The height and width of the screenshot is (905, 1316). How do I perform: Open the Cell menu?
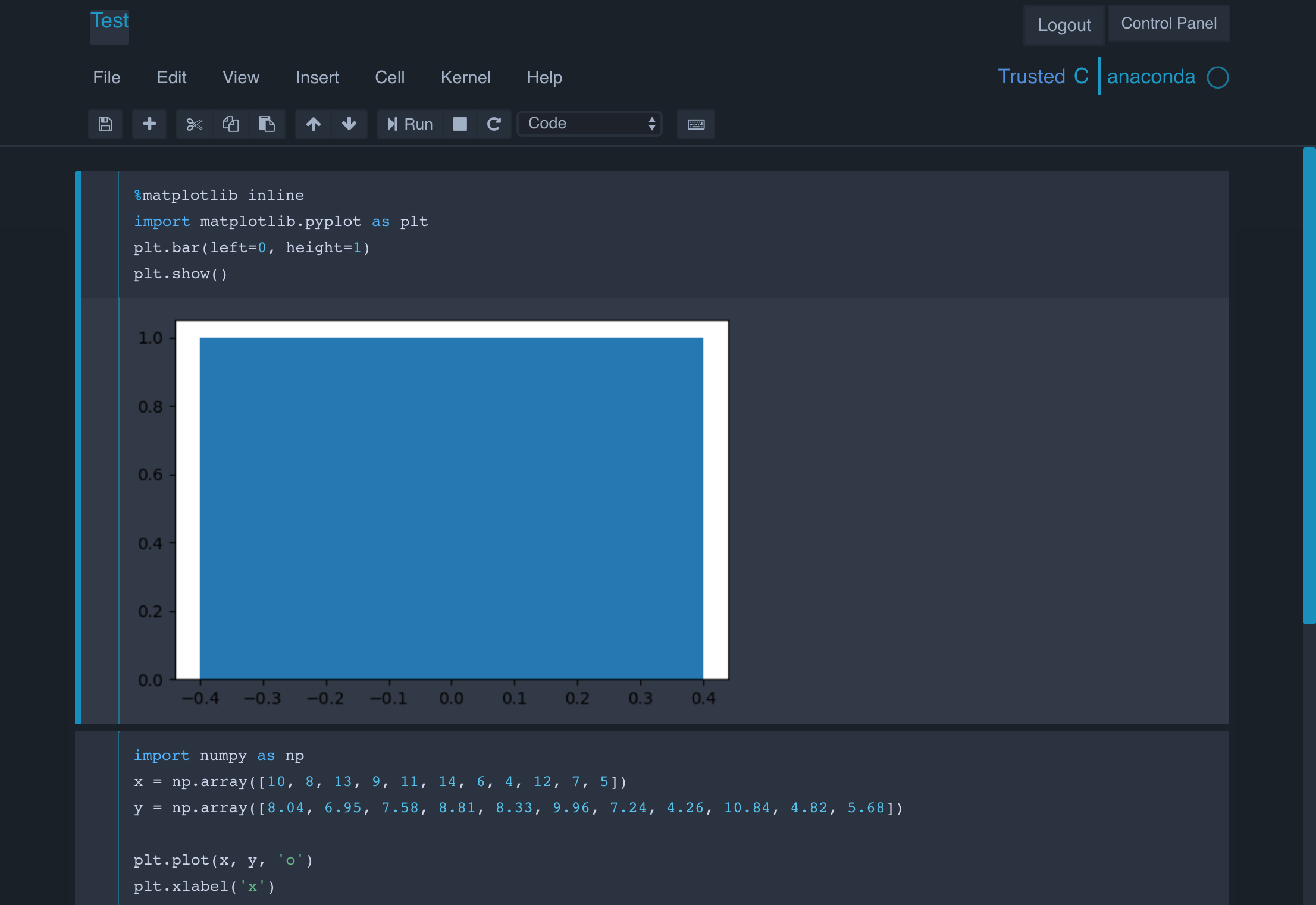point(390,77)
